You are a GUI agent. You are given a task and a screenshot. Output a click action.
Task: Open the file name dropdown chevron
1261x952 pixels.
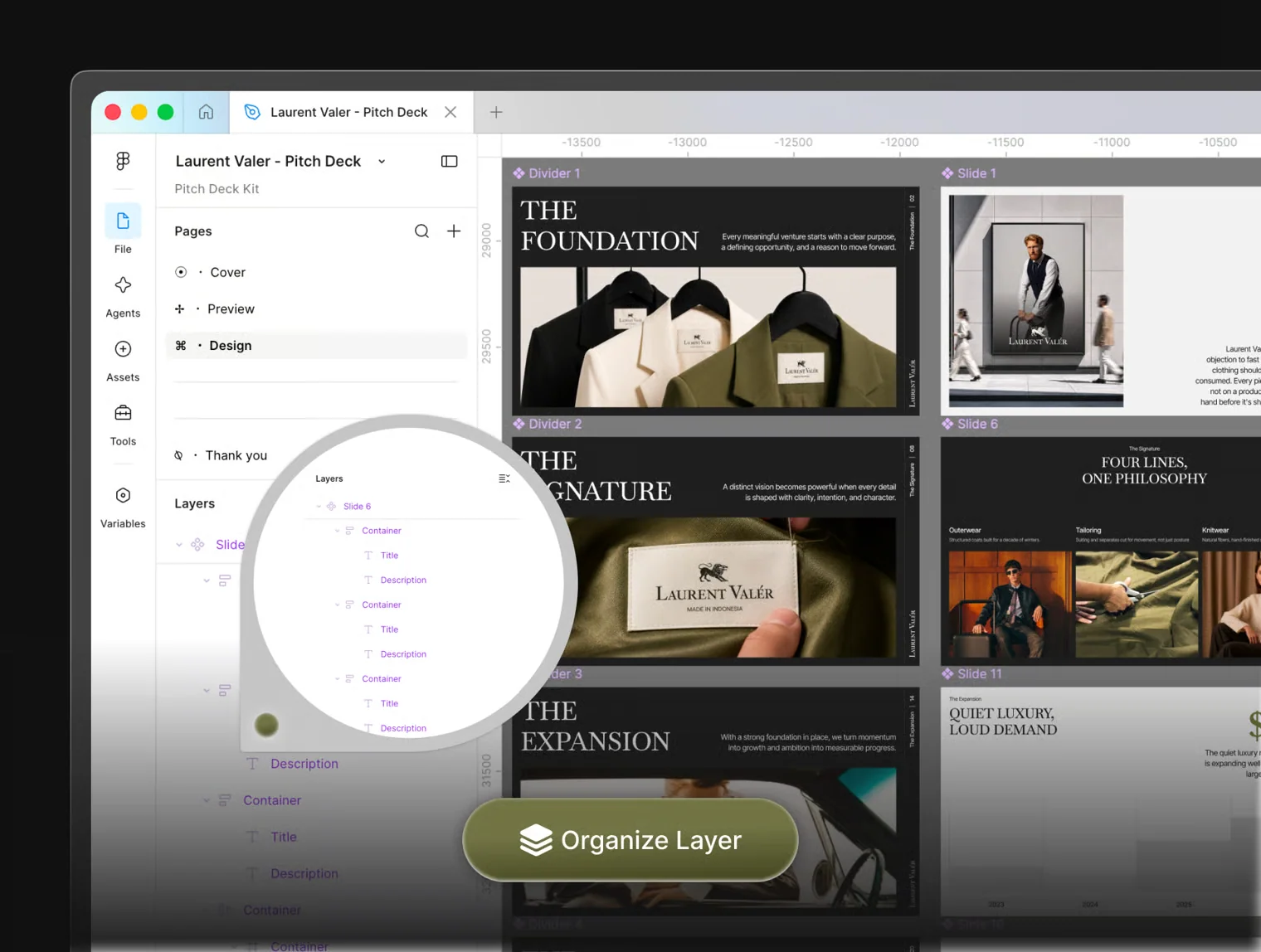pos(382,162)
